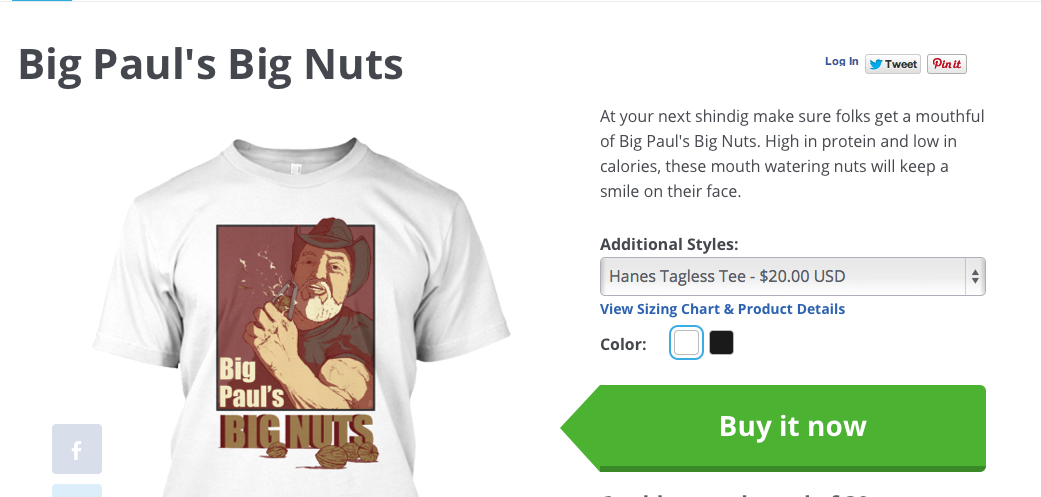Click the product description paragraph

(792, 153)
